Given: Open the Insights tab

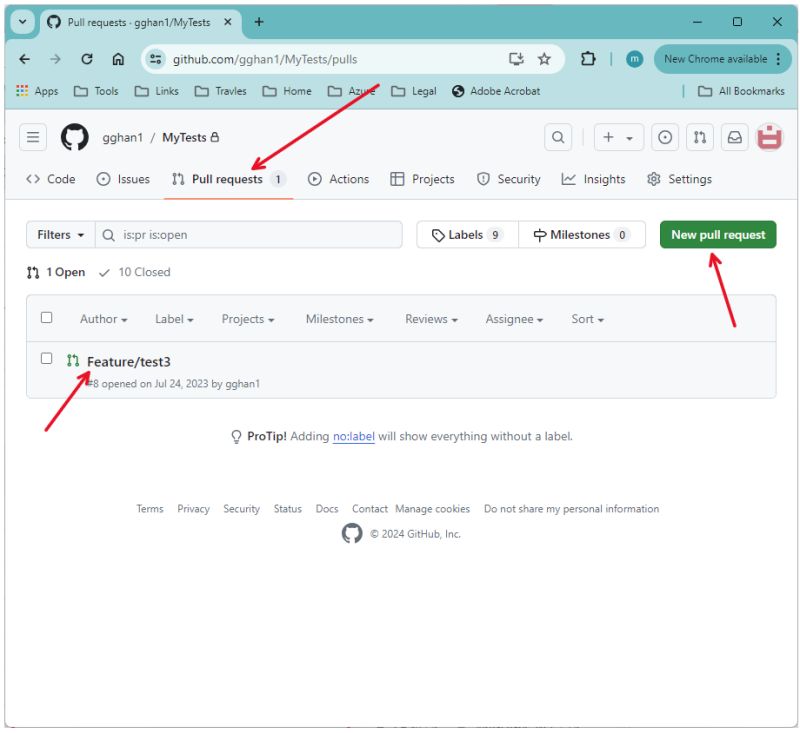Looking at the screenshot, I should pos(596,179).
